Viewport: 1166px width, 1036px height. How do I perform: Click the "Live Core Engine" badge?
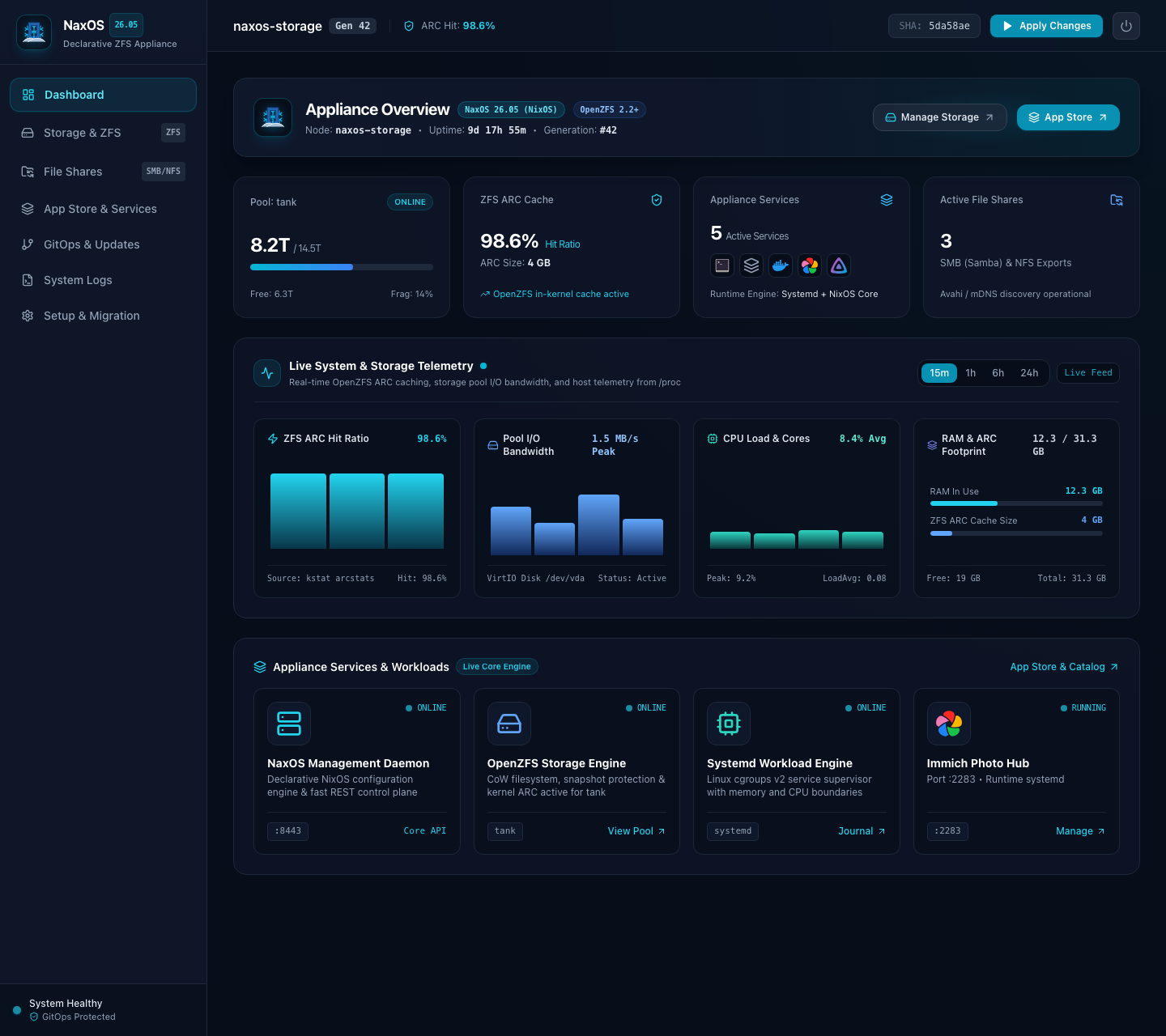[497, 667]
